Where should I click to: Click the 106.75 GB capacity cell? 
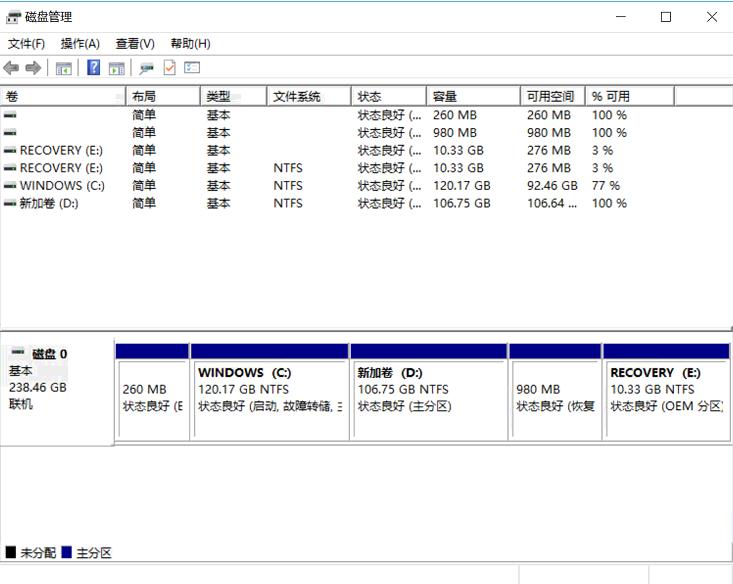coord(461,203)
